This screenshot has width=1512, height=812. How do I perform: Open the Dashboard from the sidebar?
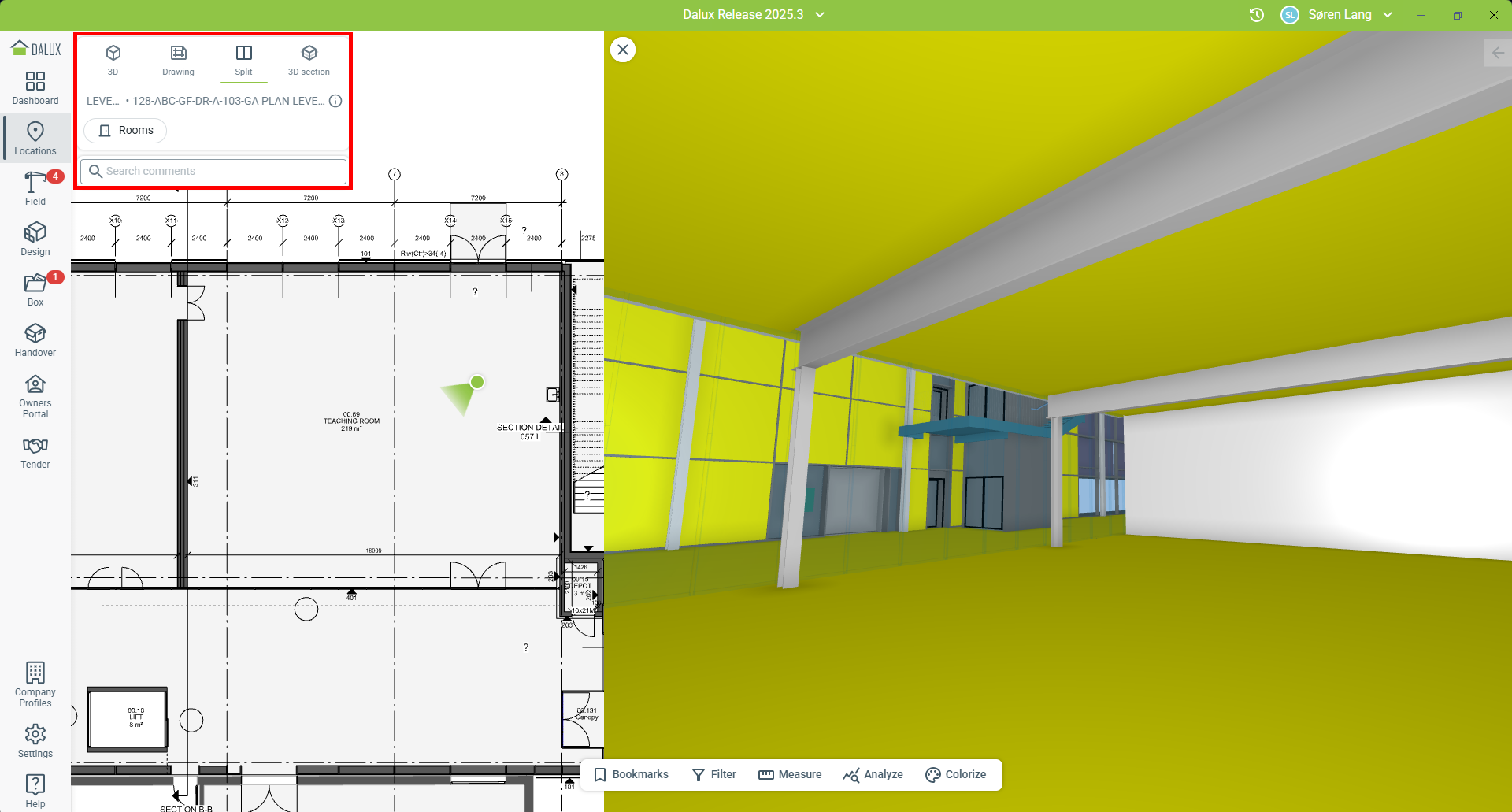[35, 88]
